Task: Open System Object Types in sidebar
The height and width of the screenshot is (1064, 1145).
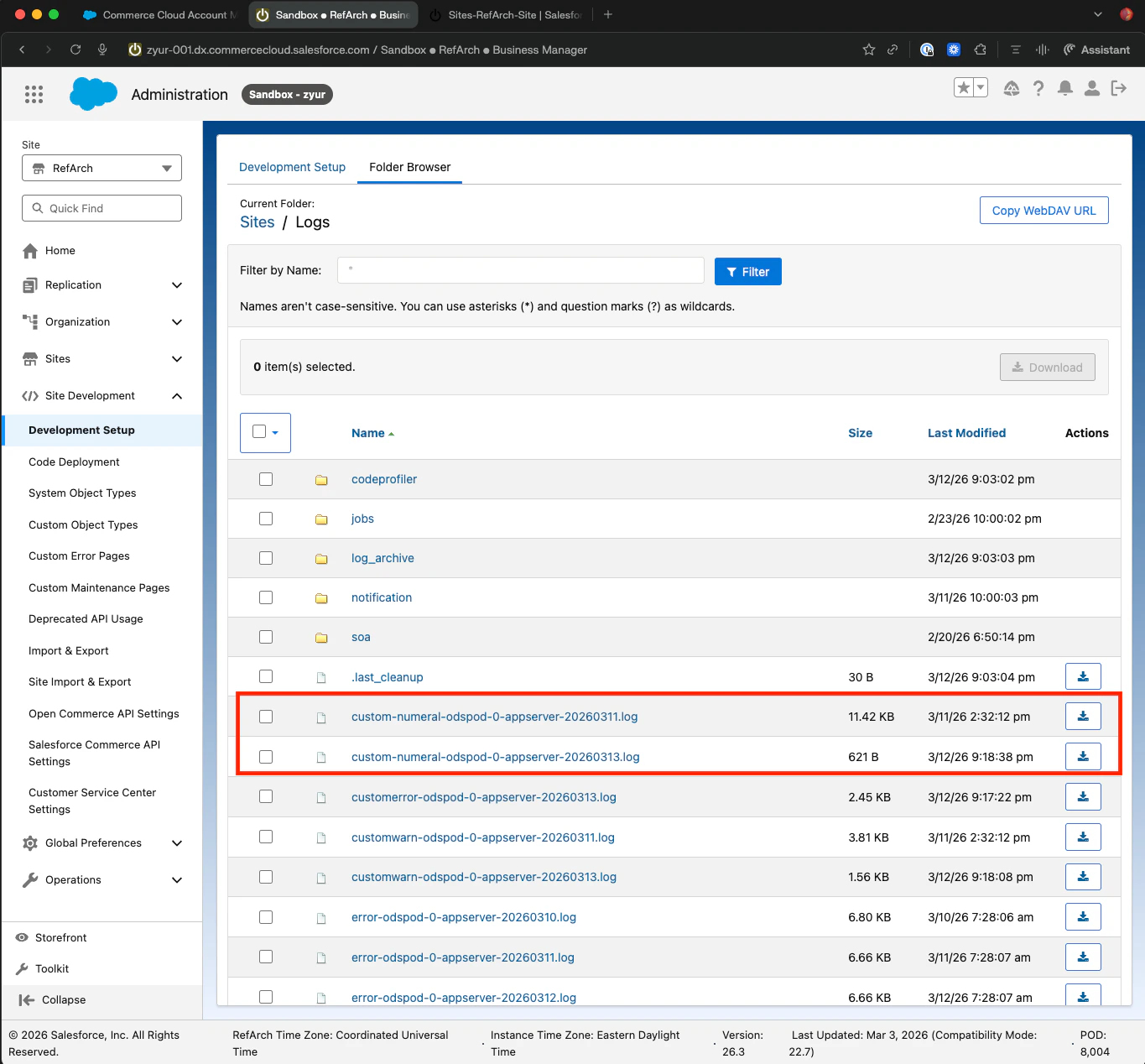Action: (x=82, y=493)
